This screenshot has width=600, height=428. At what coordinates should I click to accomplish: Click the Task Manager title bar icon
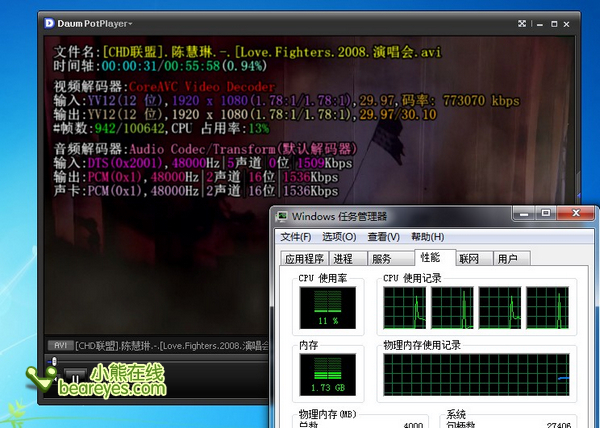(282, 216)
